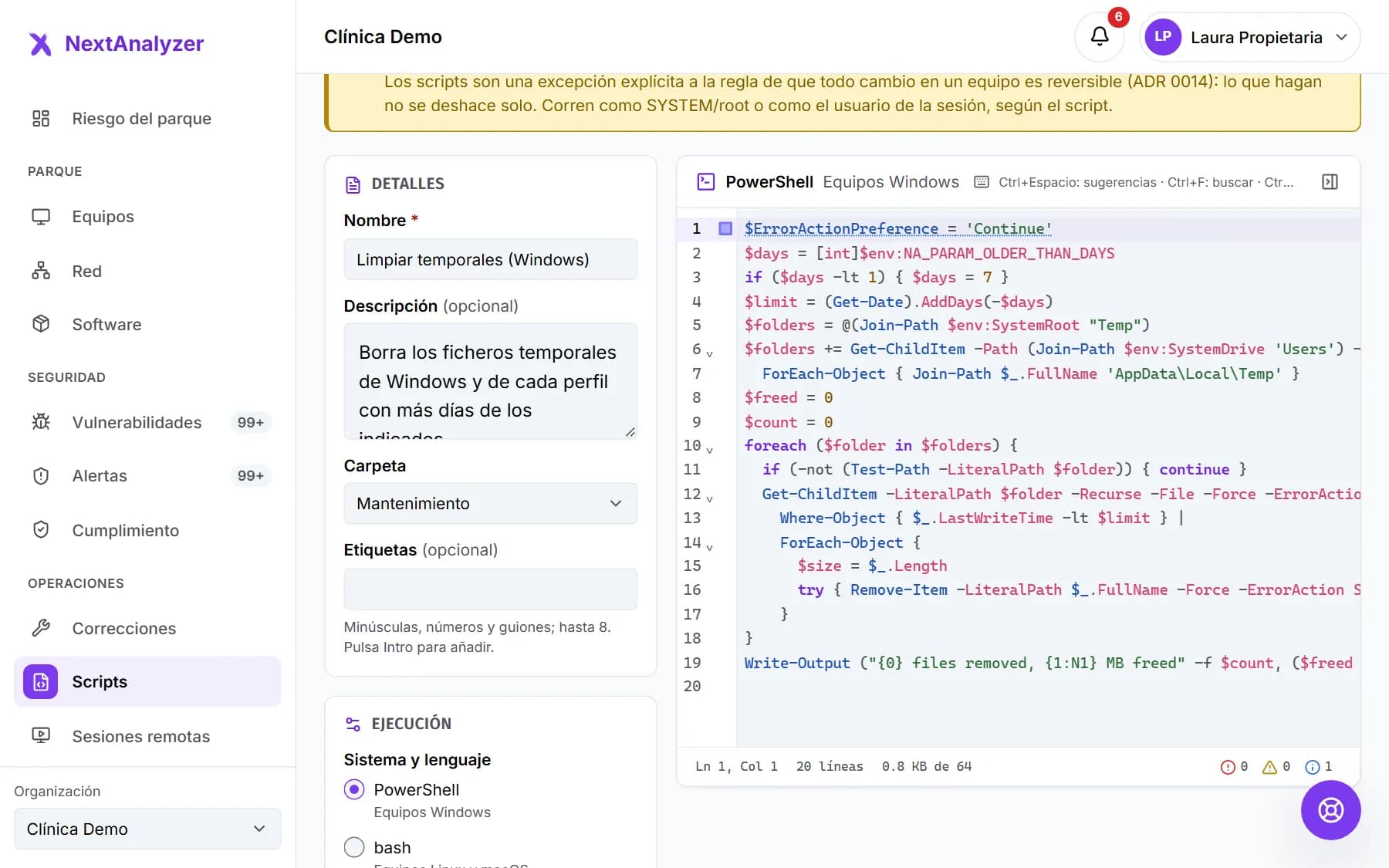Collapse the foreach block at line 10

pyautogui.click(x=710, y=449)
